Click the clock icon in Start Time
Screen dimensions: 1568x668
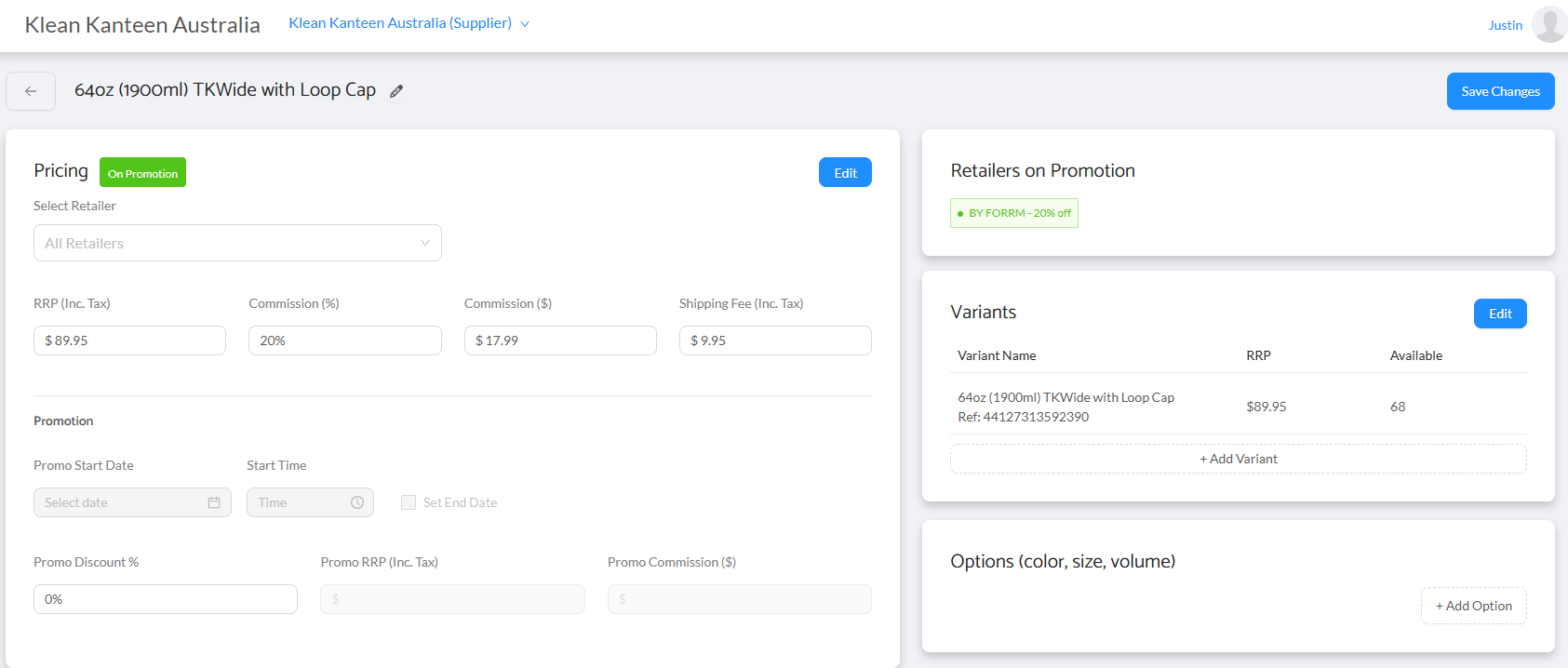click(x=357, y=502)
